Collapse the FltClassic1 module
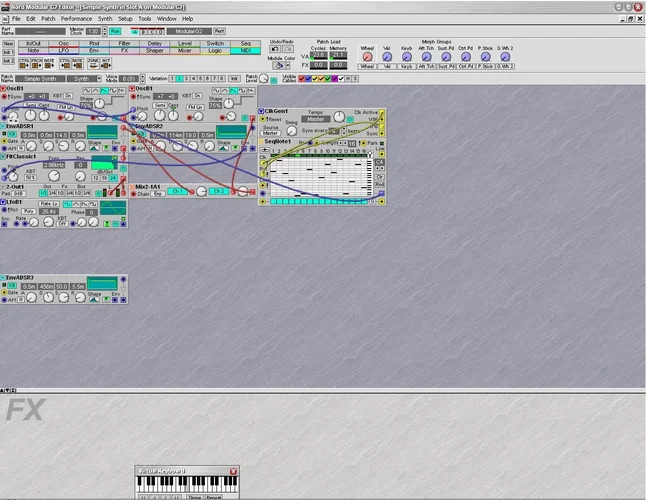The width and height of the screenshot is (646, 500). [3, 157]
